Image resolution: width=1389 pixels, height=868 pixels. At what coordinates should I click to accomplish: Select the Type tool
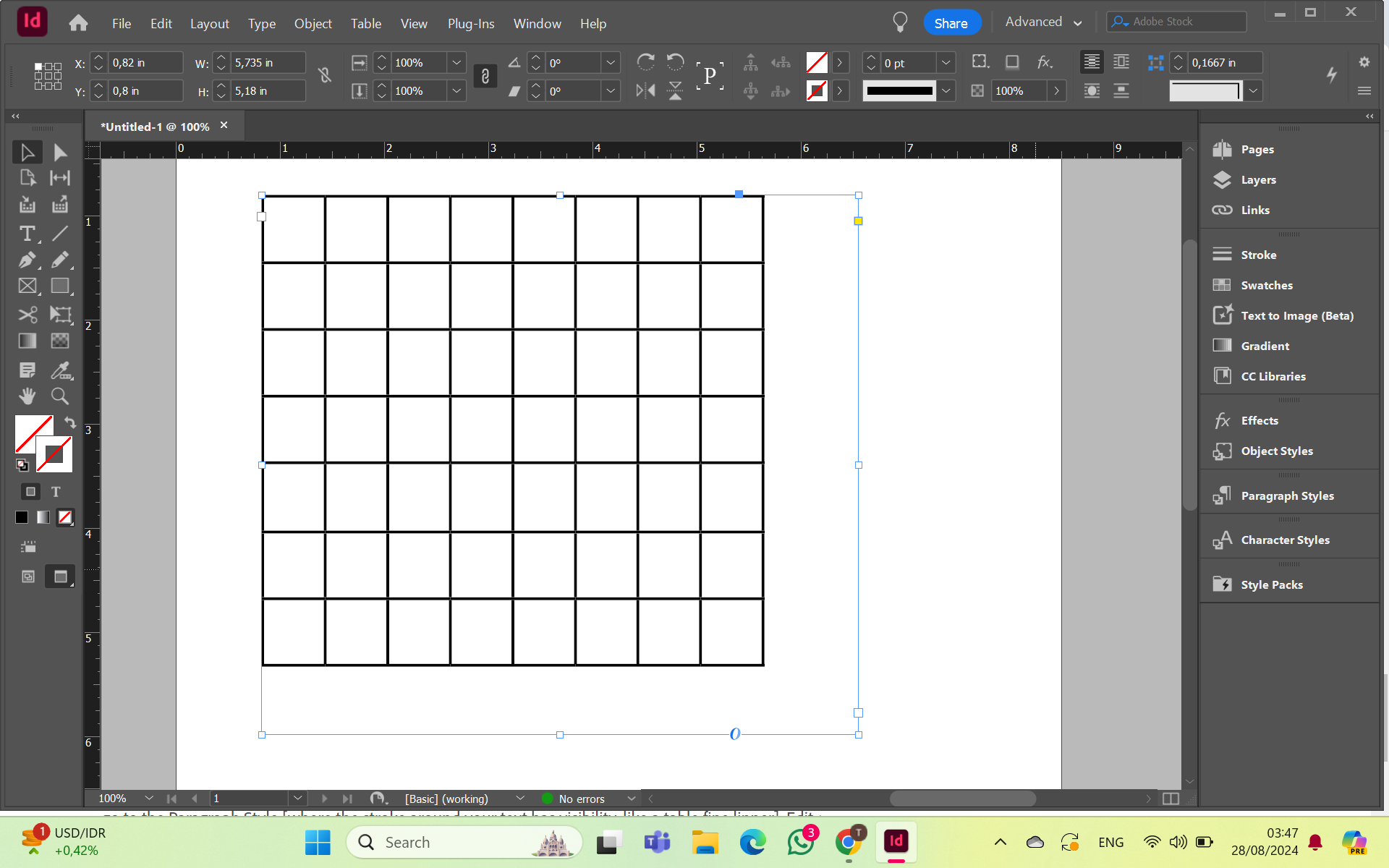coord(27,233)
